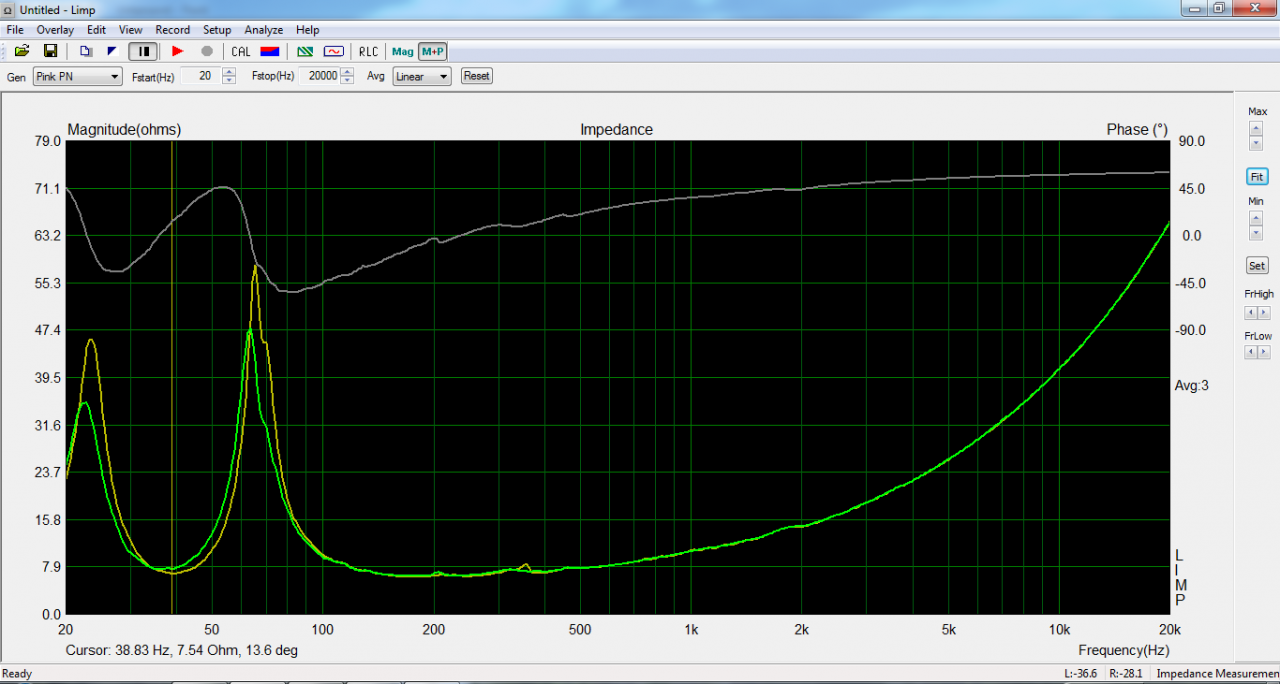Expand the Avg Linear dropdown
The width and height of the screenshot is (1280, 684).
pos(422,76)
